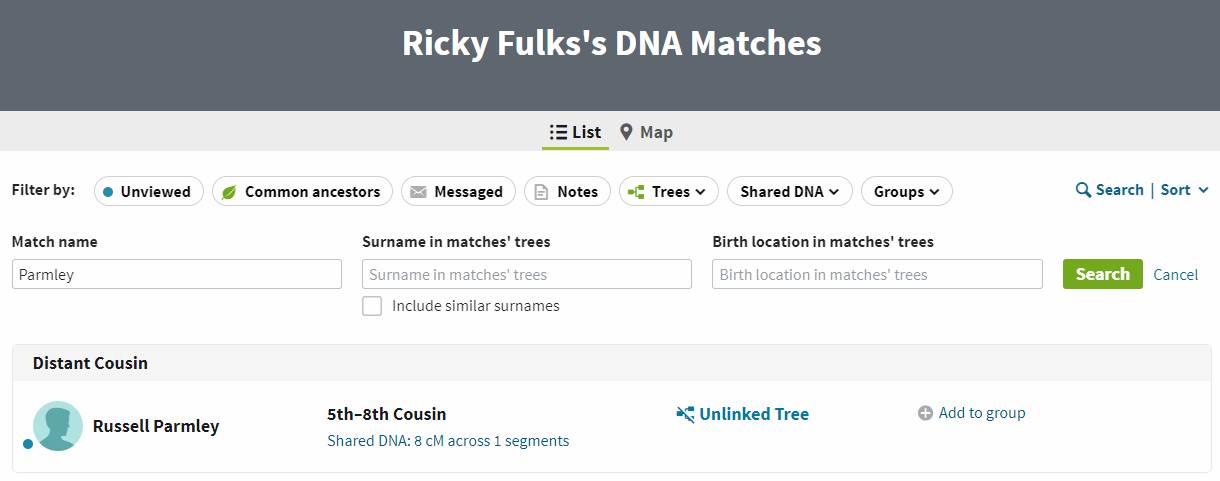The width and height of the screenshot is (1220, 481).
Task: Click the Cancel link
Action: [1175, 275]
